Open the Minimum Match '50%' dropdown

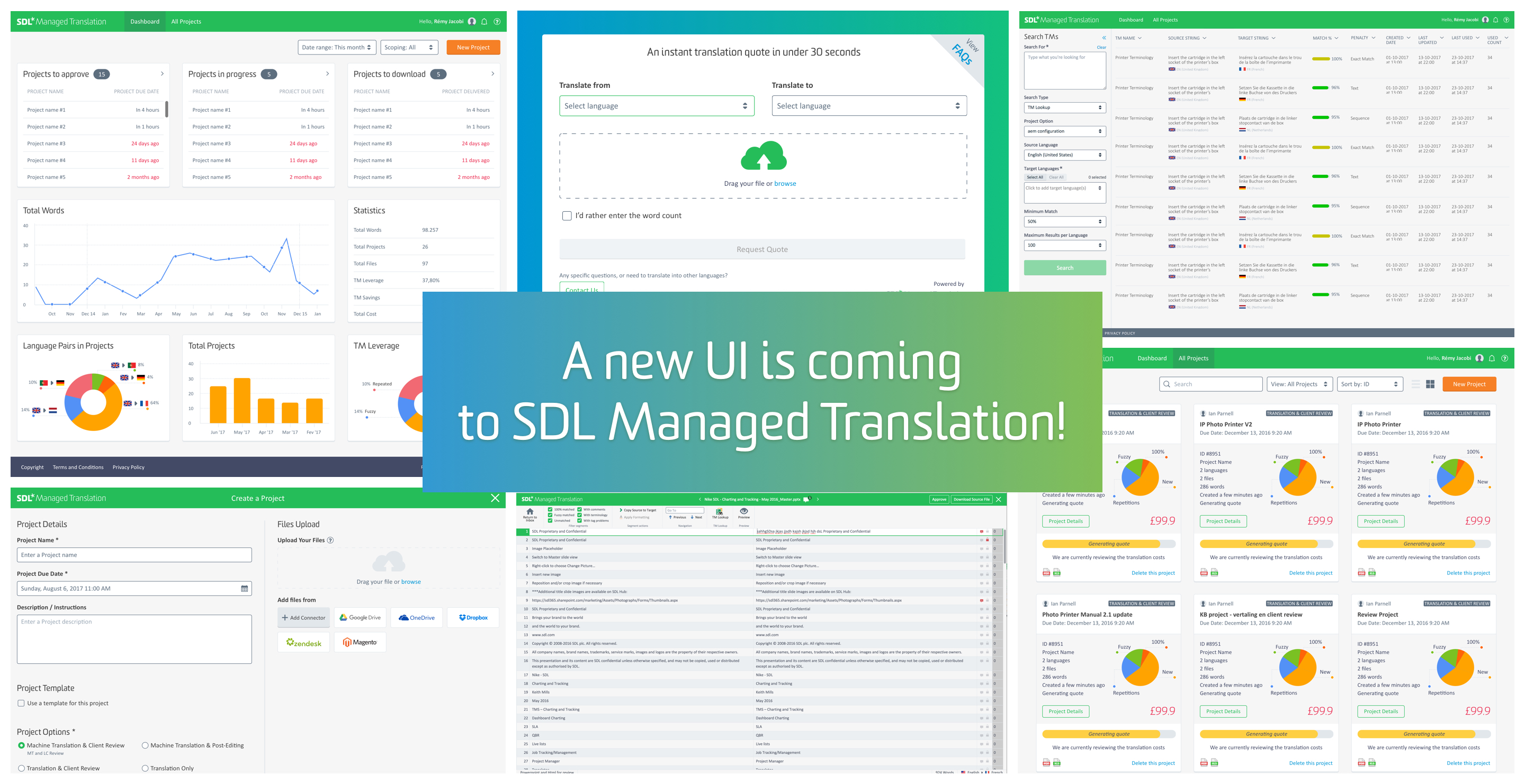coord(1065,221)
